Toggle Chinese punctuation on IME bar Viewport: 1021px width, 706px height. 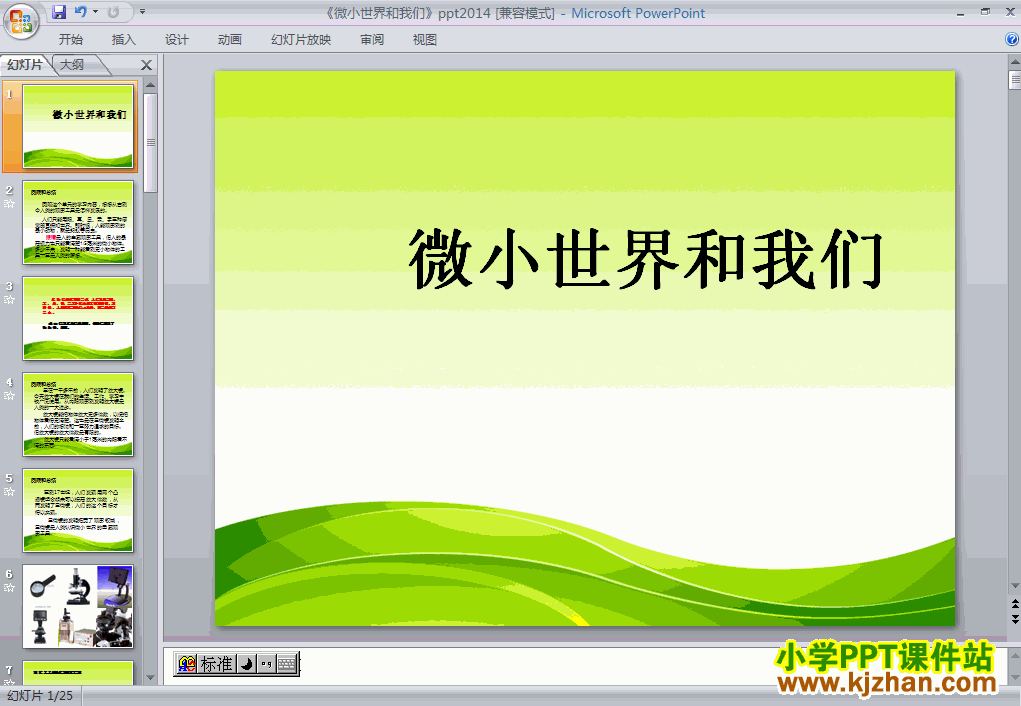click(266, 664)
